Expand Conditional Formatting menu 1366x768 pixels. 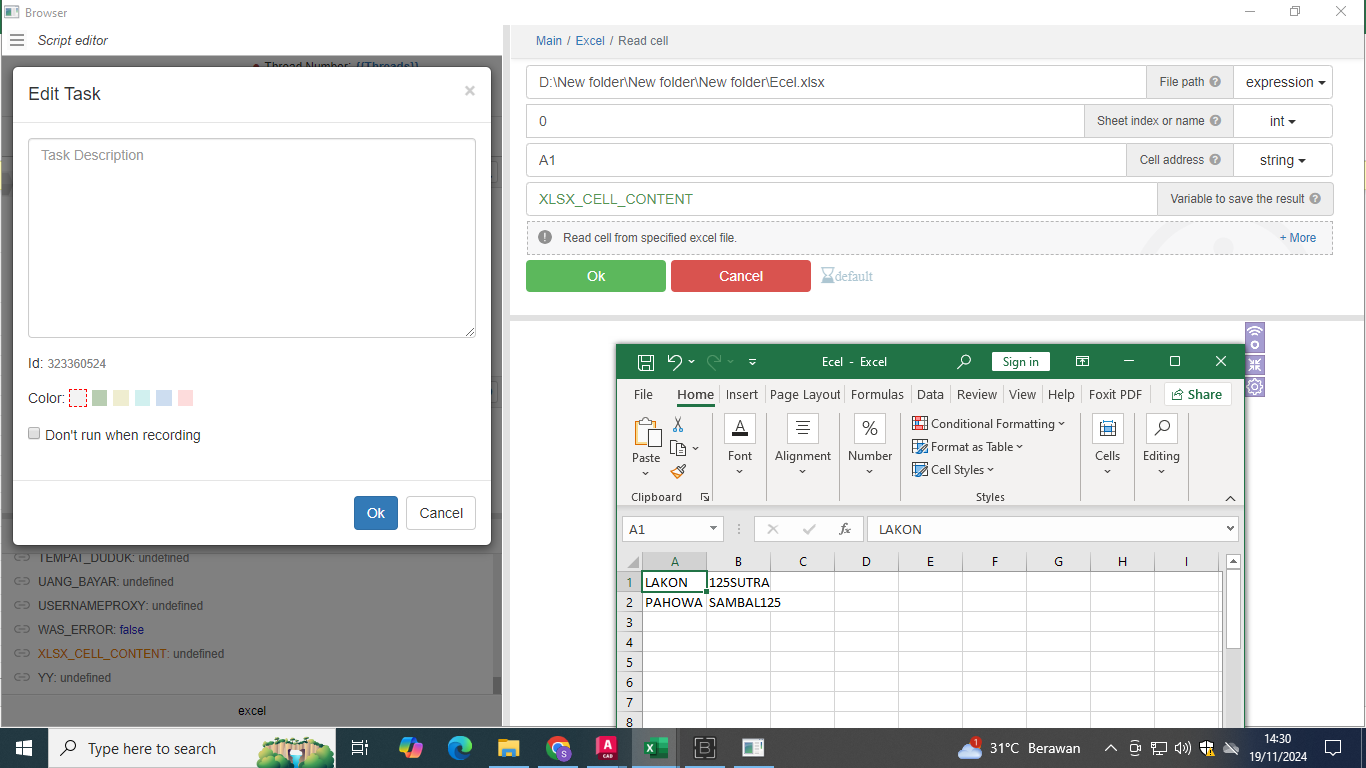(988, 424)
